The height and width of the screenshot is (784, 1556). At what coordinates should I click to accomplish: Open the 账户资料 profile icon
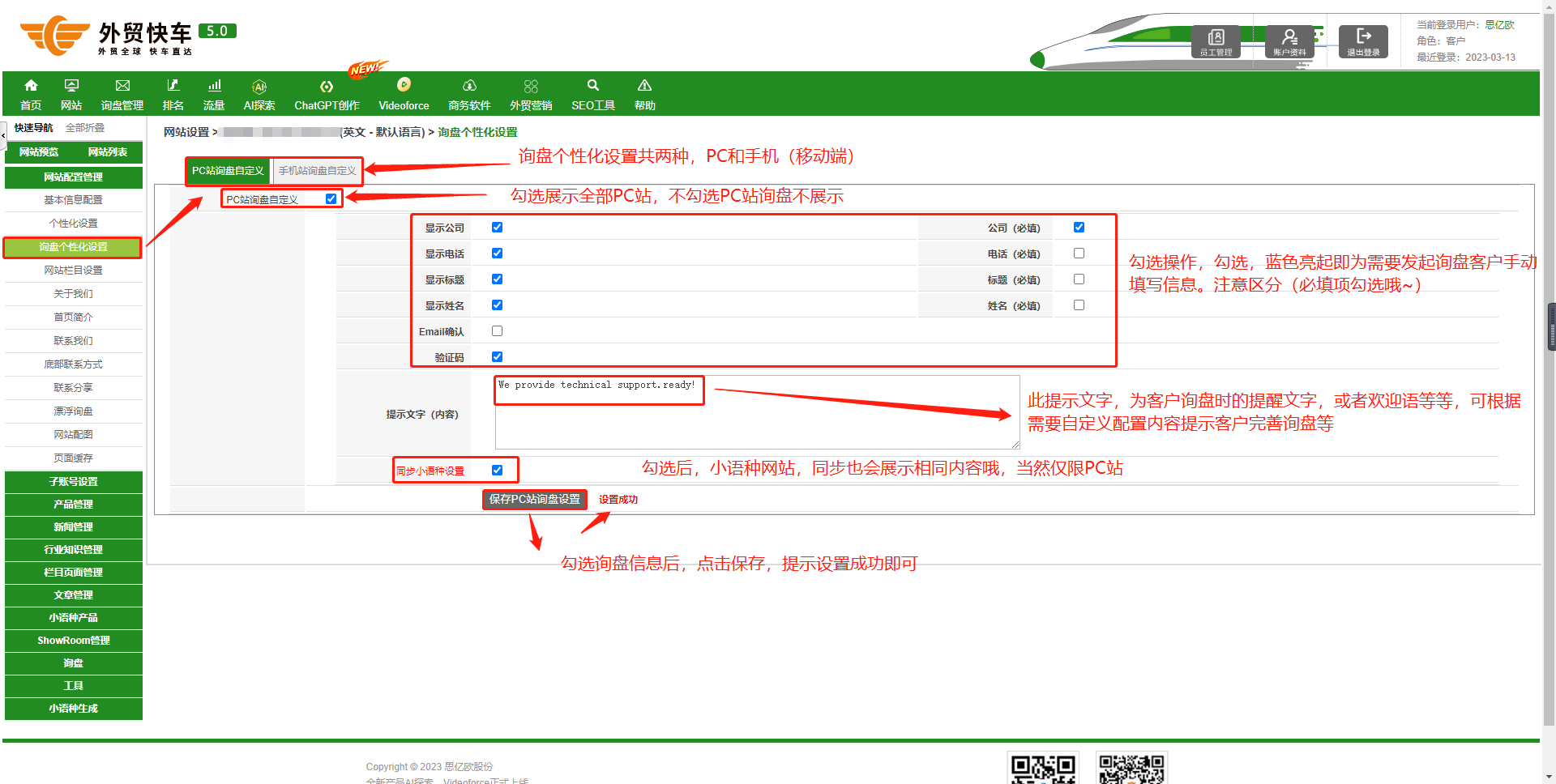click(x=1289, y=37)
